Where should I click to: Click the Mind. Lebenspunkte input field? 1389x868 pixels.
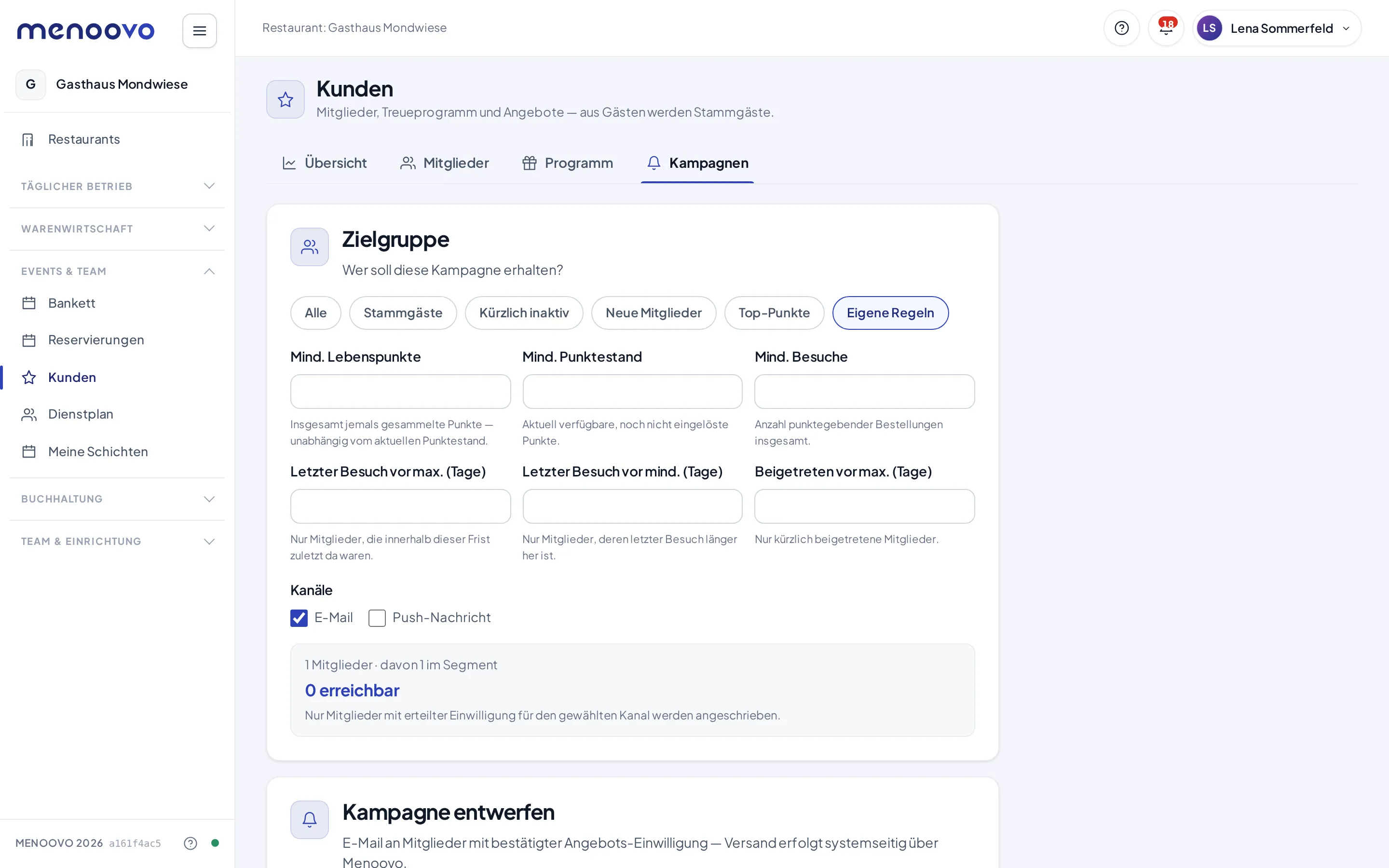[x=401, y=392]
